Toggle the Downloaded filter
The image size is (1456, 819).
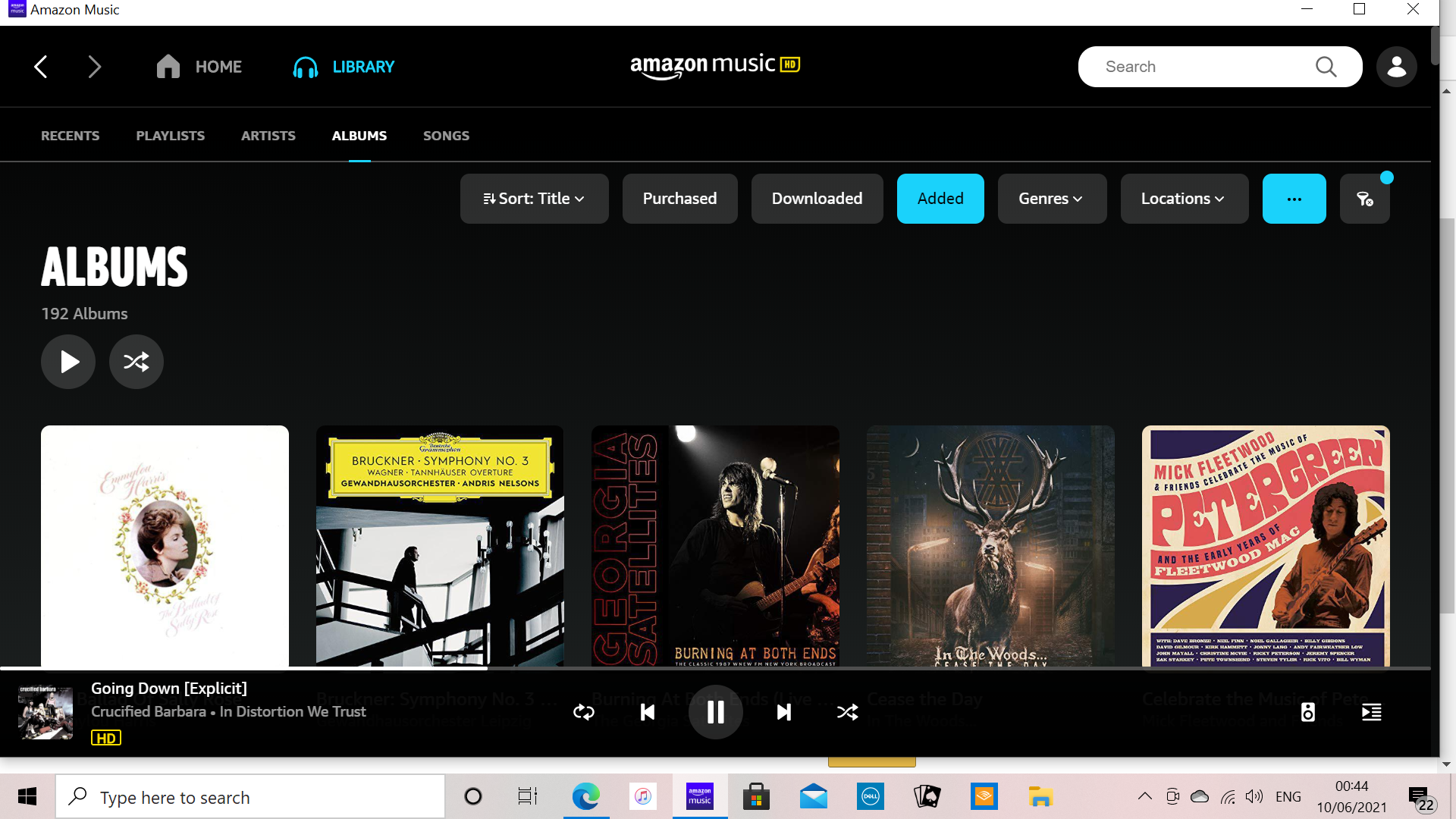pos(817,199)
